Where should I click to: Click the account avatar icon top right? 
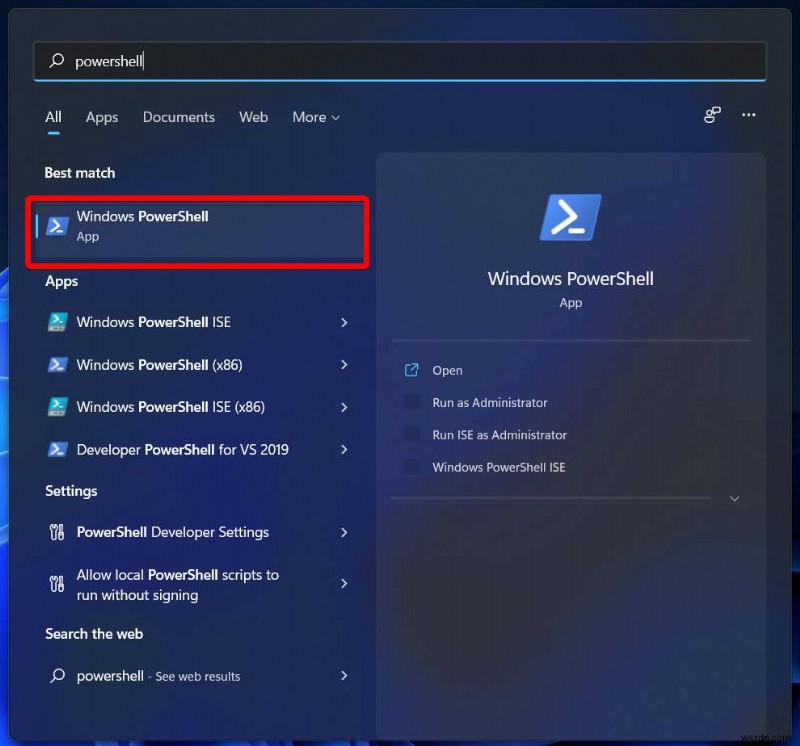[711, 116]
